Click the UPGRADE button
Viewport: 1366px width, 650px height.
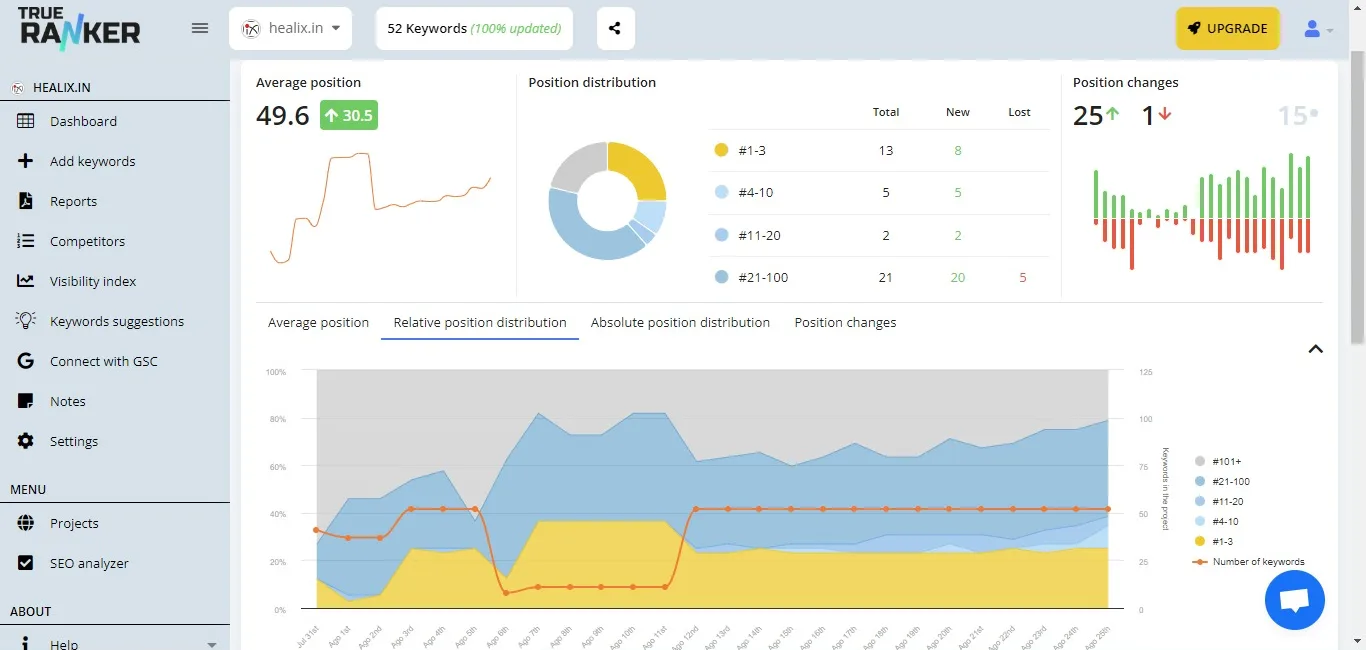[1228, 28]
